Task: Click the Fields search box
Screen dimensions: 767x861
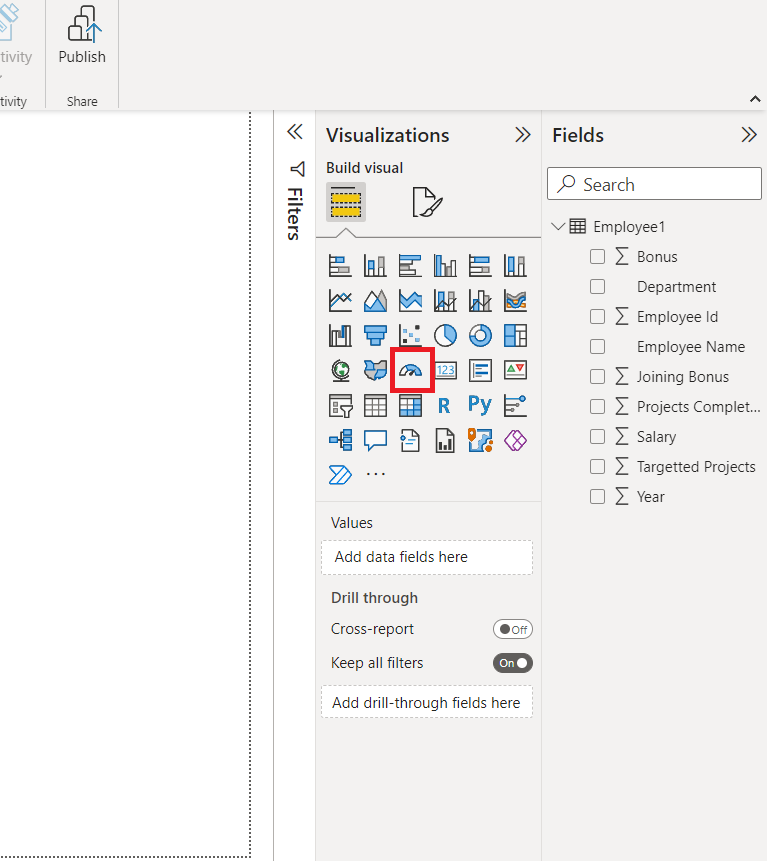Action: click(x=654, y=184)
